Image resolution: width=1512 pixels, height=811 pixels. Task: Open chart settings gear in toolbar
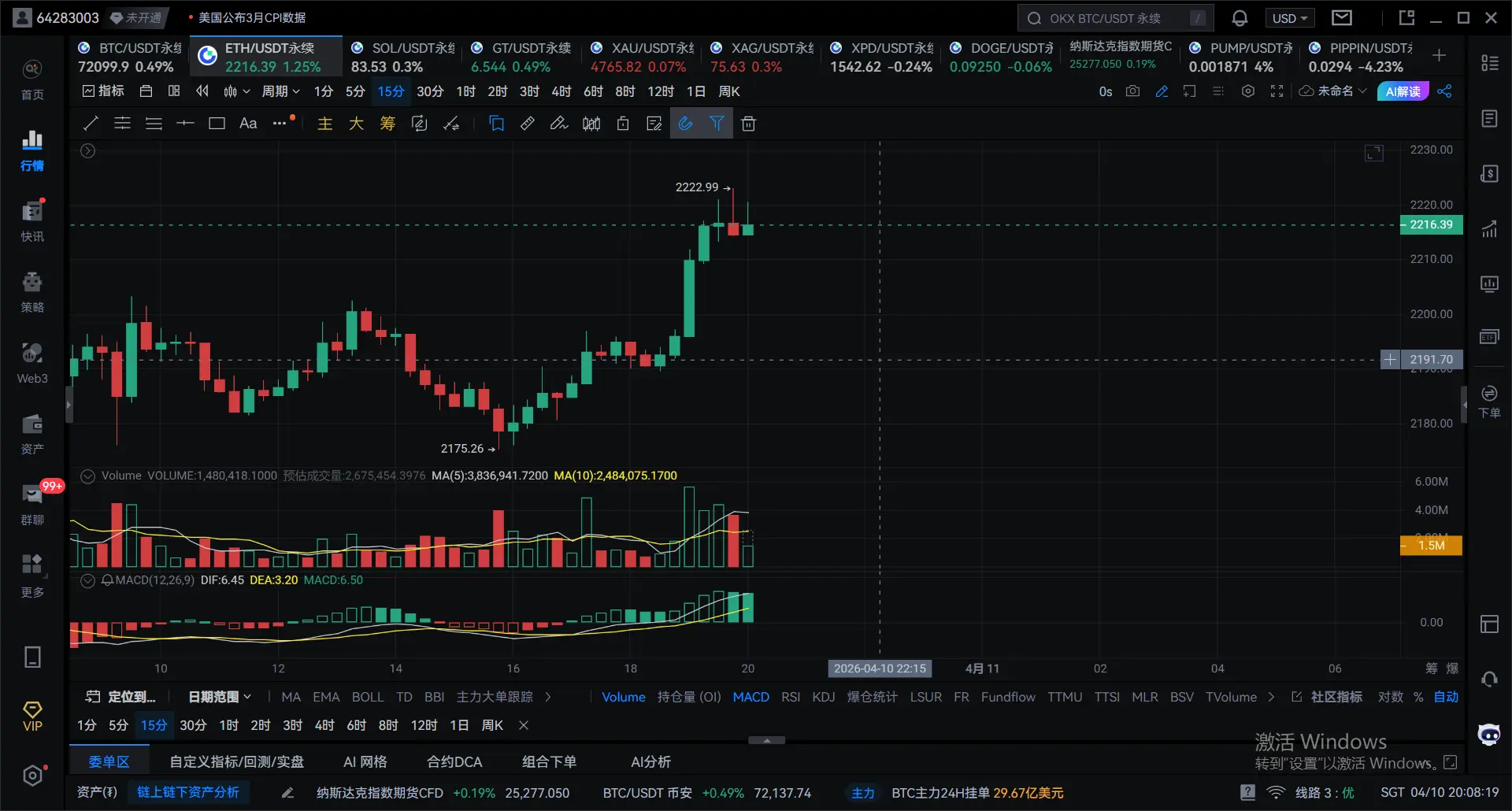1248,91
